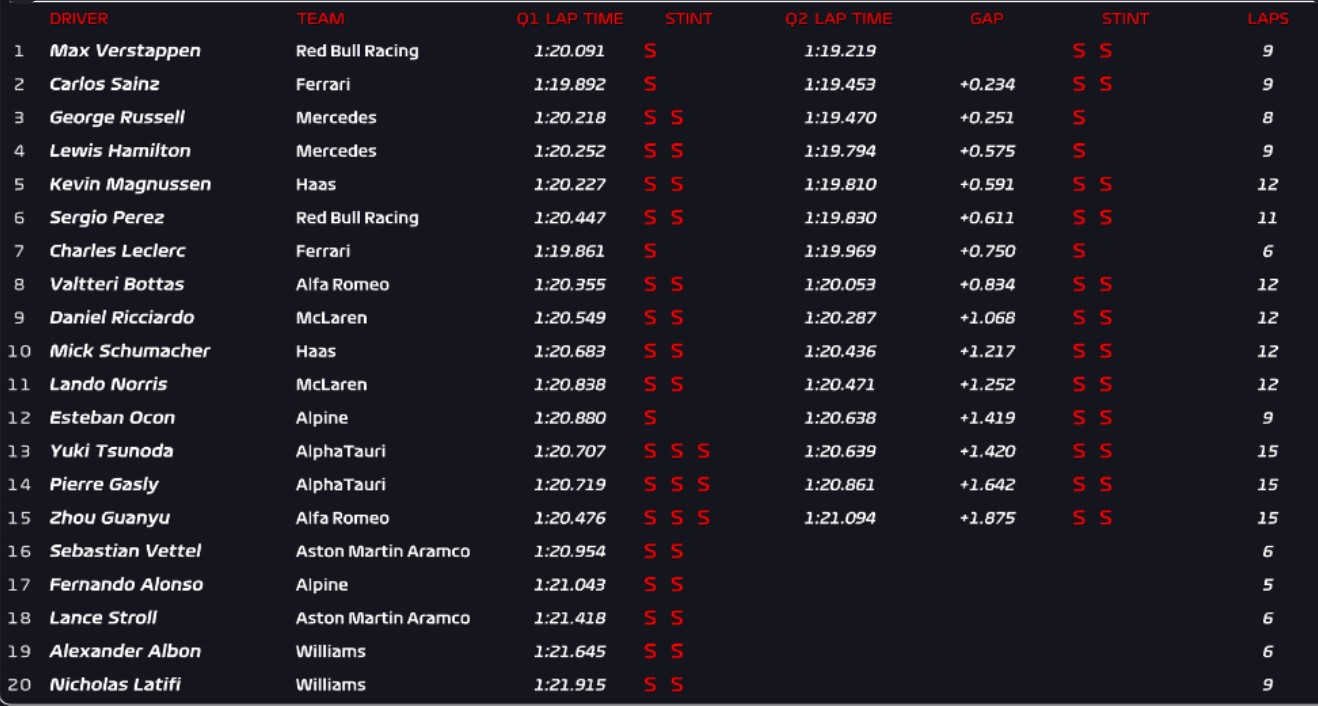Viewport: 1318px width, 706px height.
Task: Click Verstappen's Q2 lap time 1:19.219
Action: point(839,51)
